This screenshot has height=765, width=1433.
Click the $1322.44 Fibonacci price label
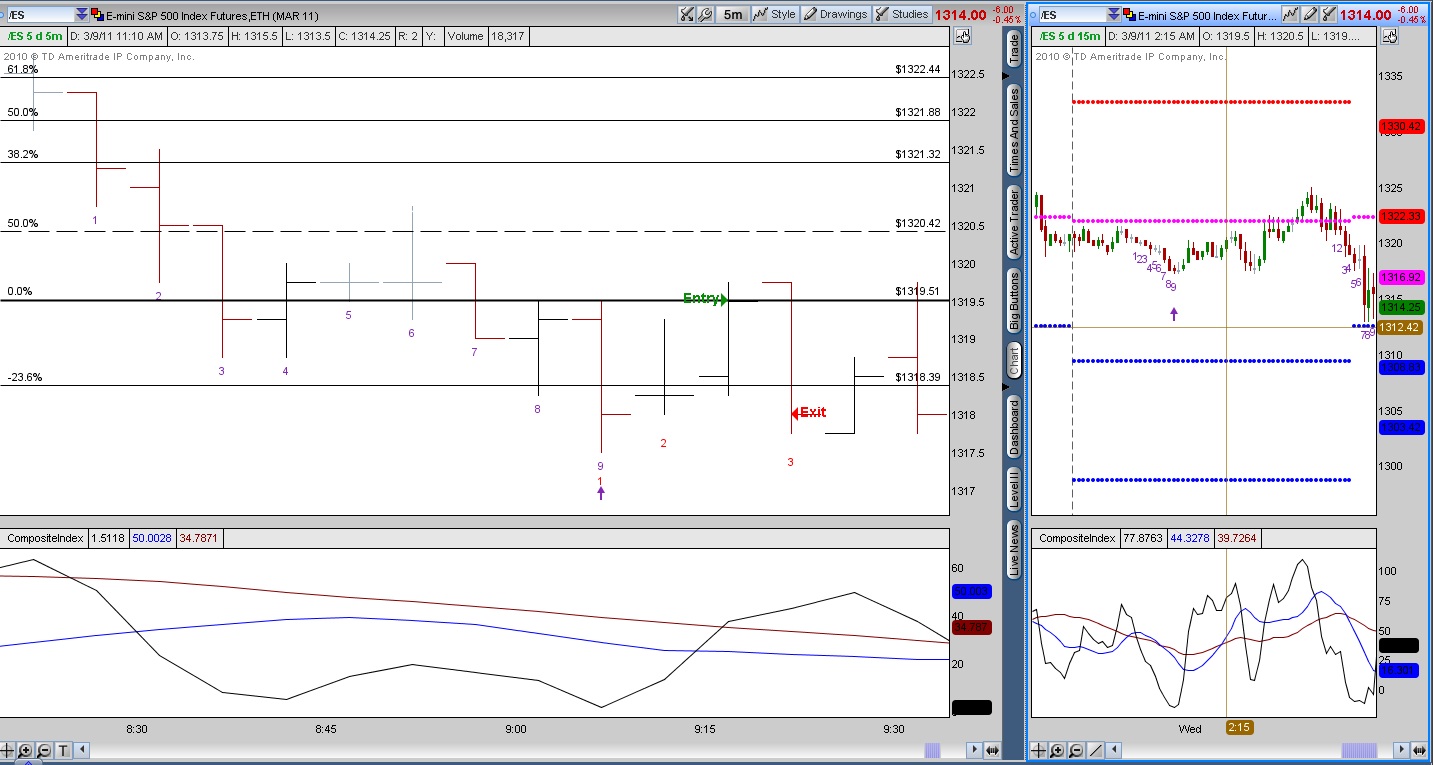(918, 70)
